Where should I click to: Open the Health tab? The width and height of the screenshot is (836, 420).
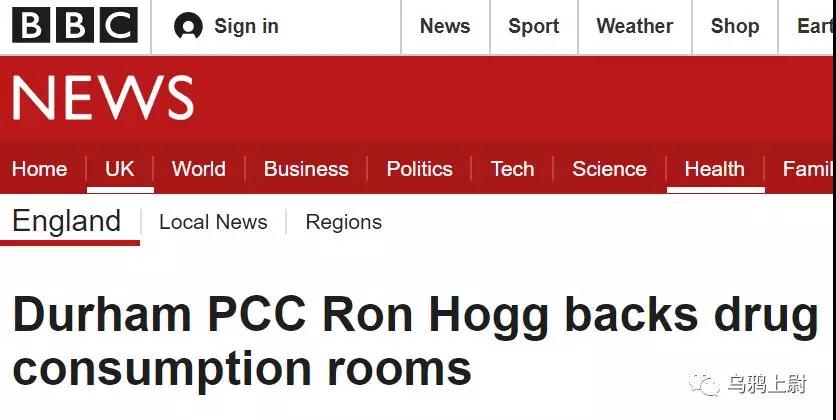715,169
